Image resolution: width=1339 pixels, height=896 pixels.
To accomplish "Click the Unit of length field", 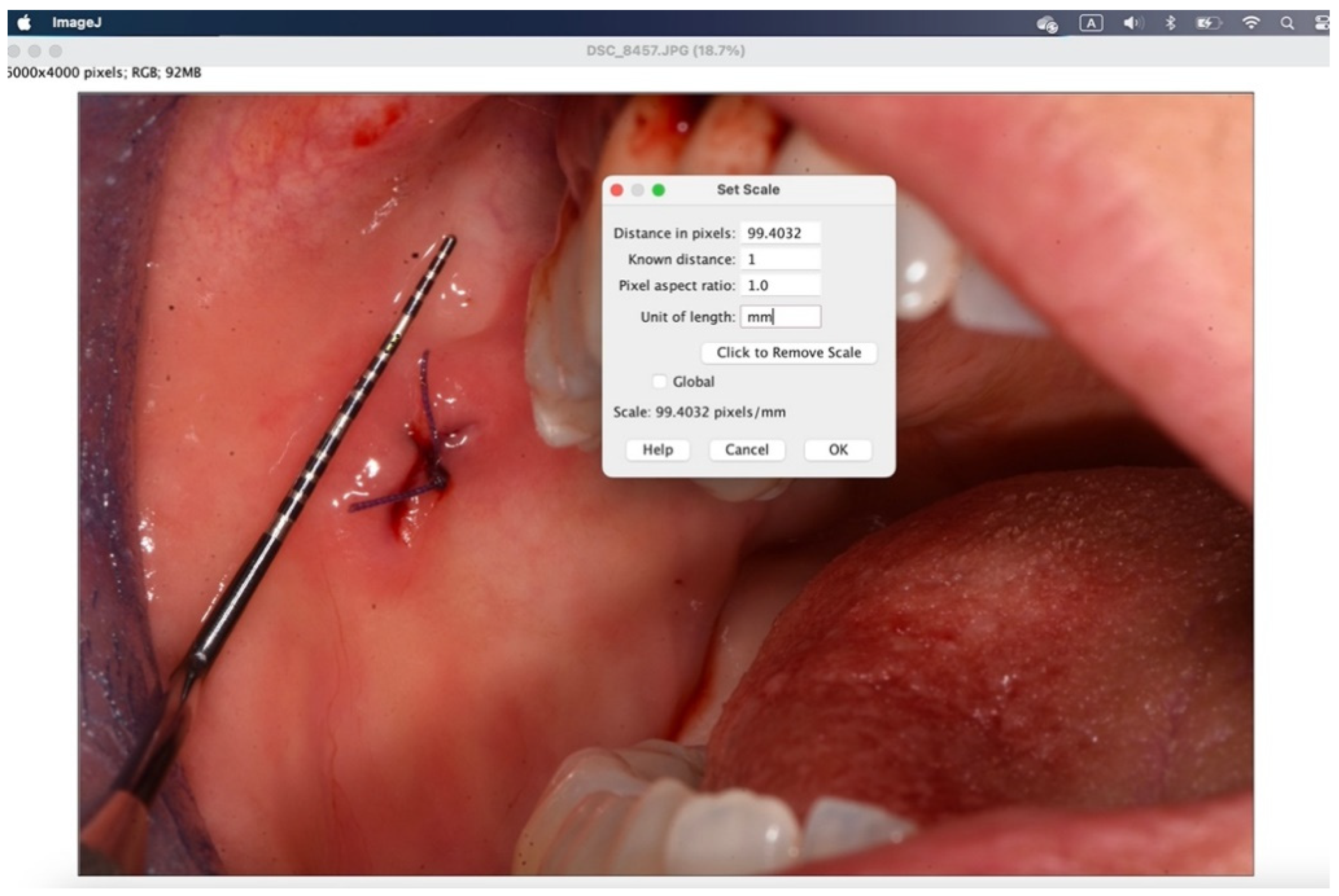I will coord(780,317).
